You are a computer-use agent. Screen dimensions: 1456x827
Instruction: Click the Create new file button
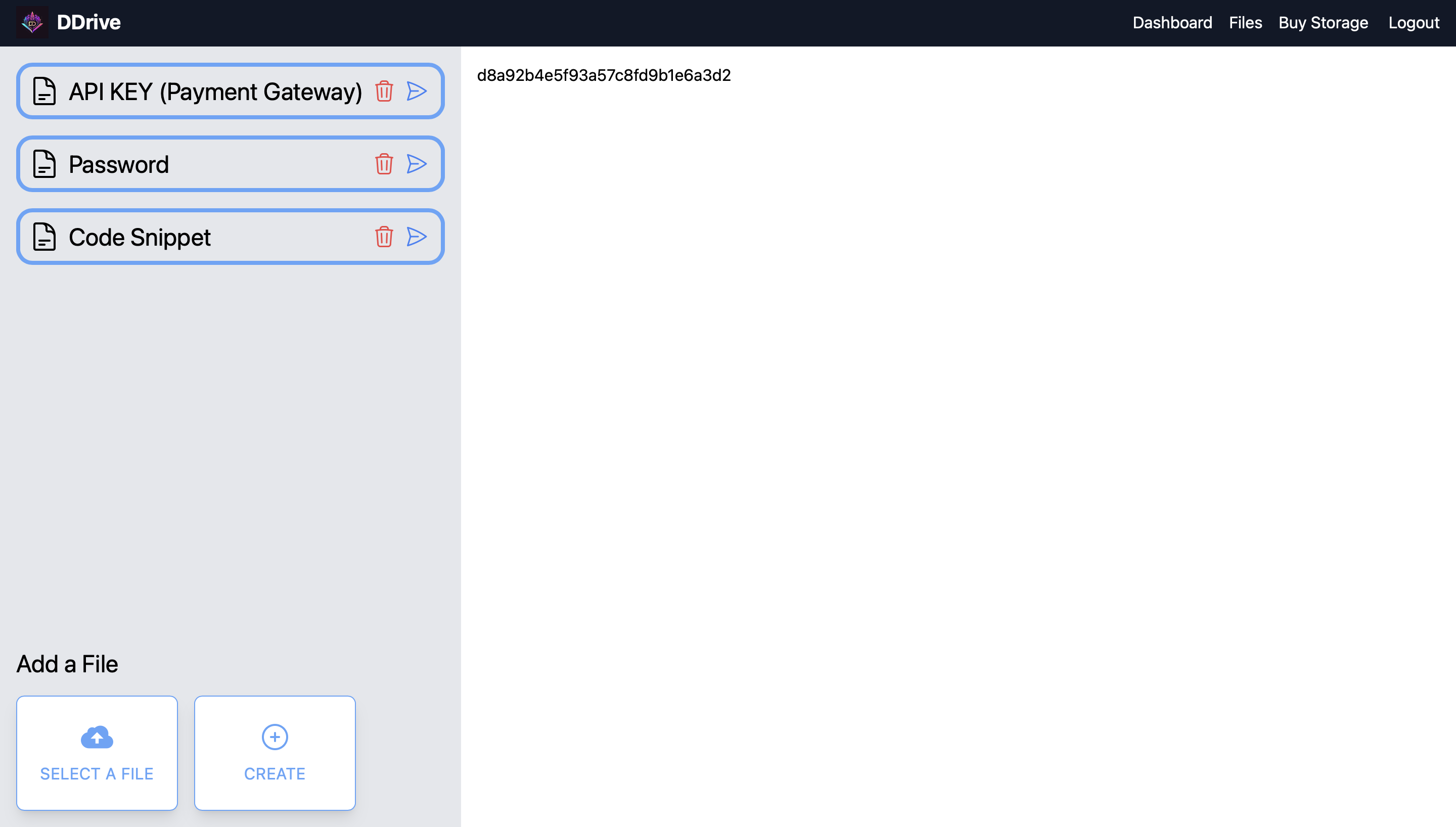tap(275, 753)
